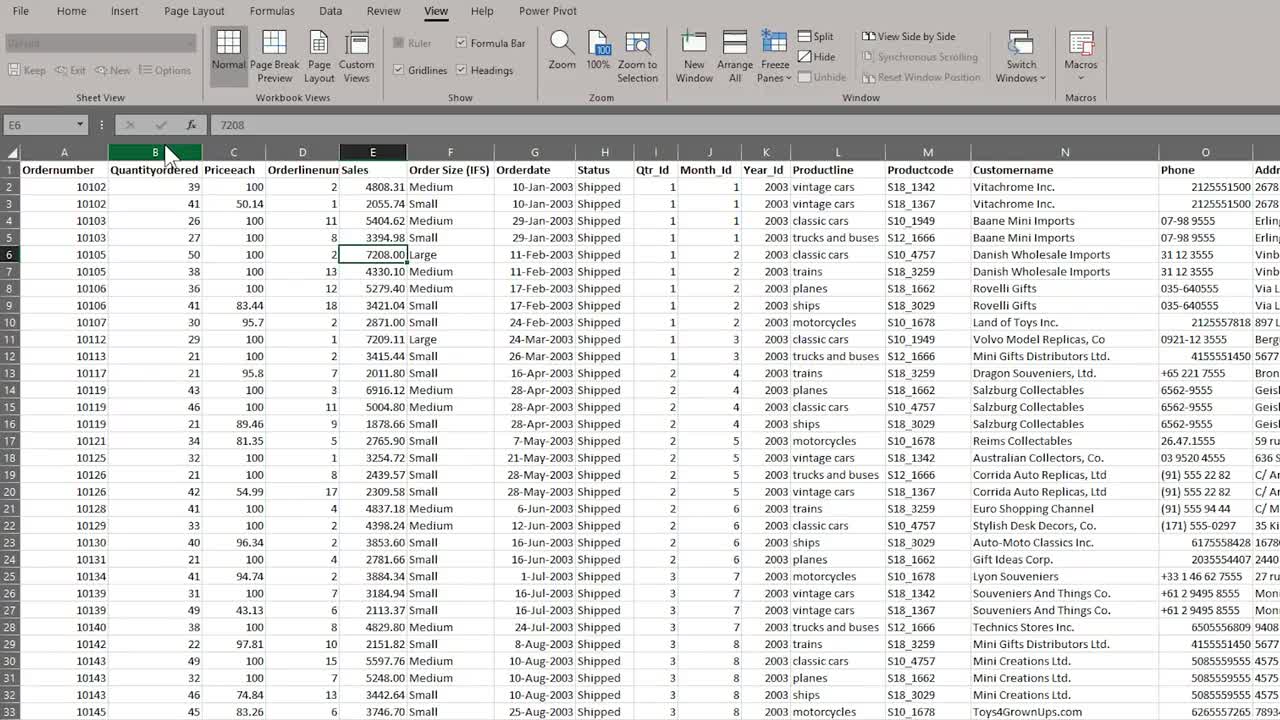Hide the current window

pyautogui.click(x=816, y=57)
